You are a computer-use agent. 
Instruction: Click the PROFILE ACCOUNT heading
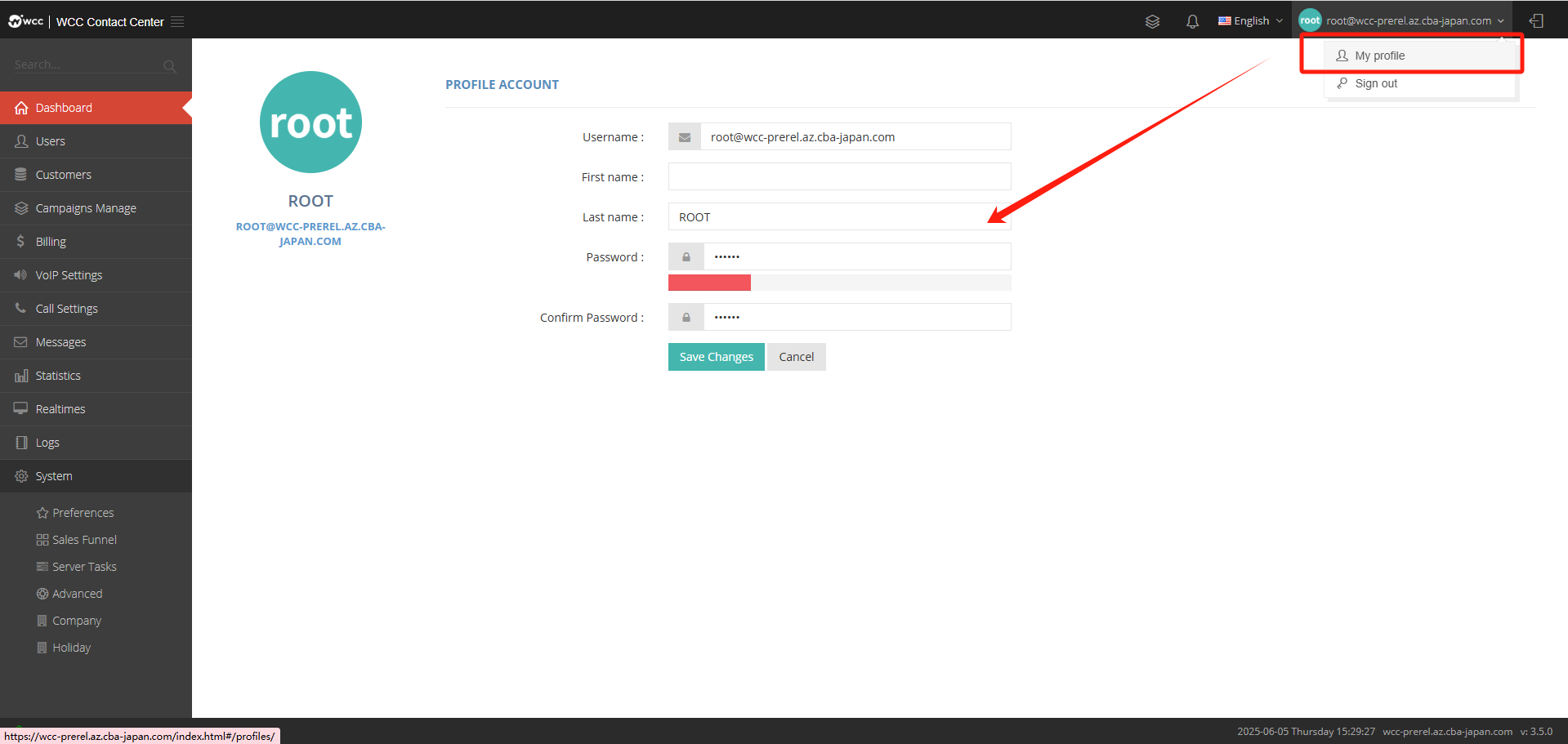click(502, 84)
